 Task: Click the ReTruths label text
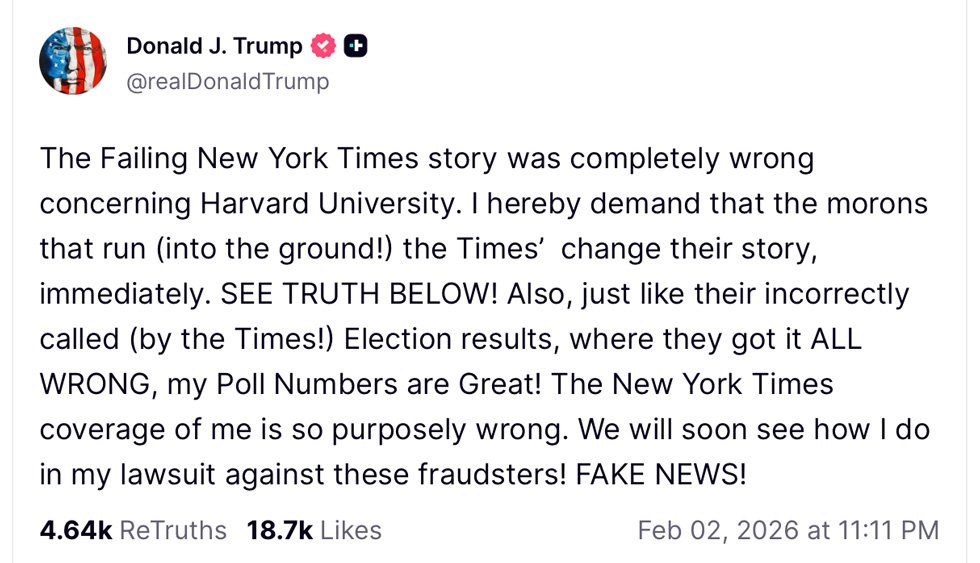[x=173, y=529]
